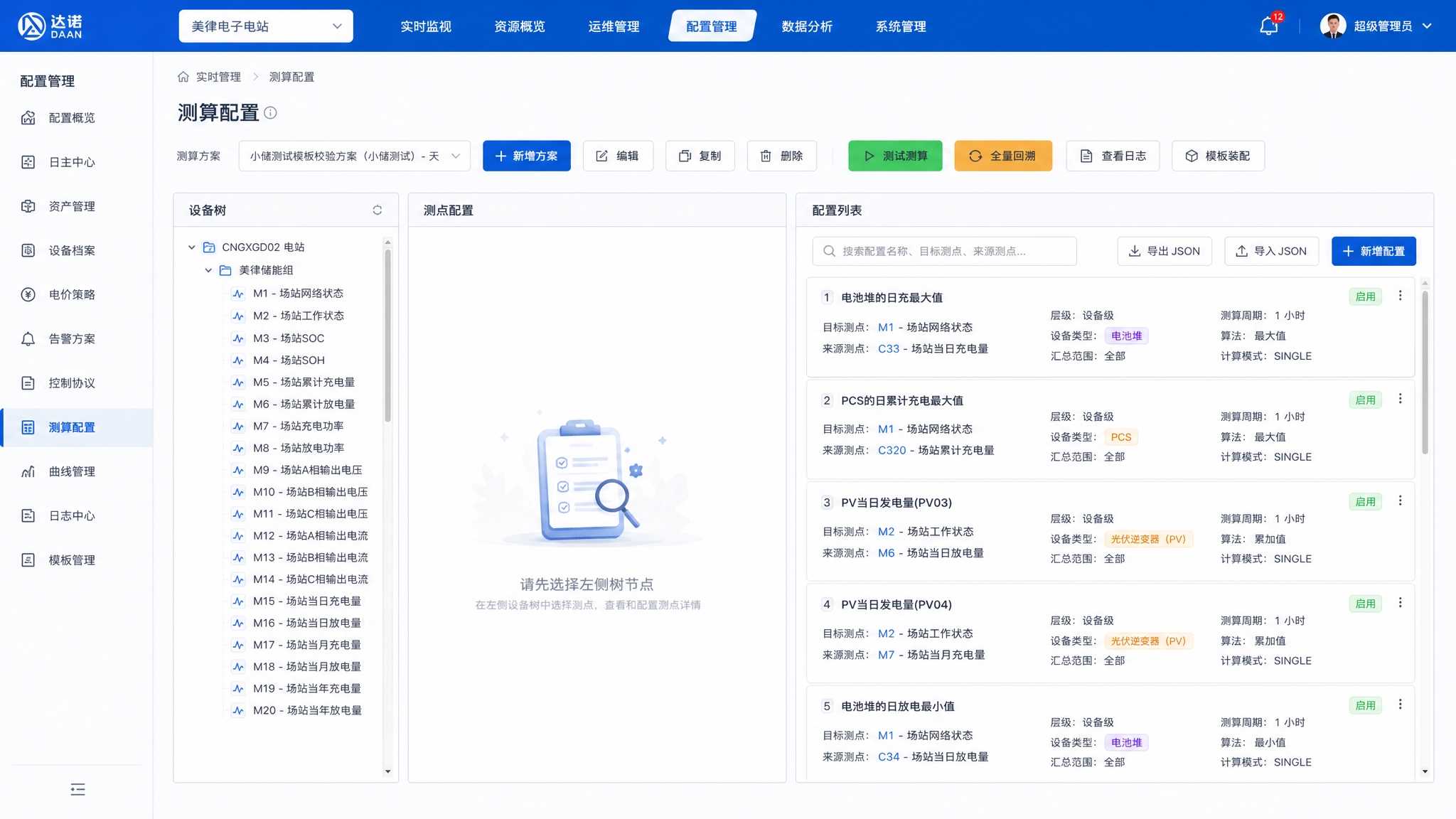Screen dimensions: 1456x819
Task: Collapse the 美律储能组 tree node
Action: tap(208, 270)
